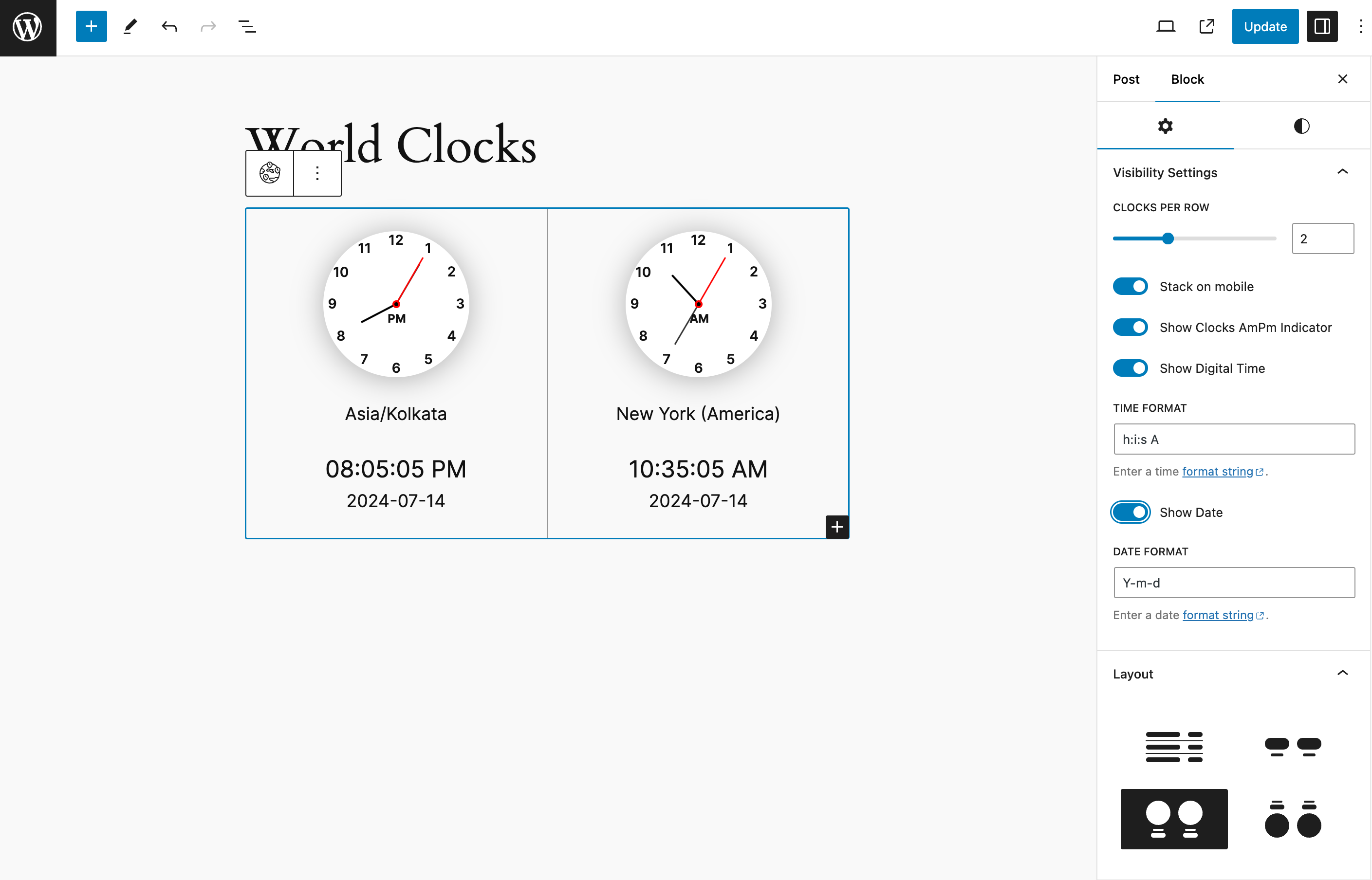Click the Update button
Screen dimensions: 1372x880
click(x=1265, y=26)
